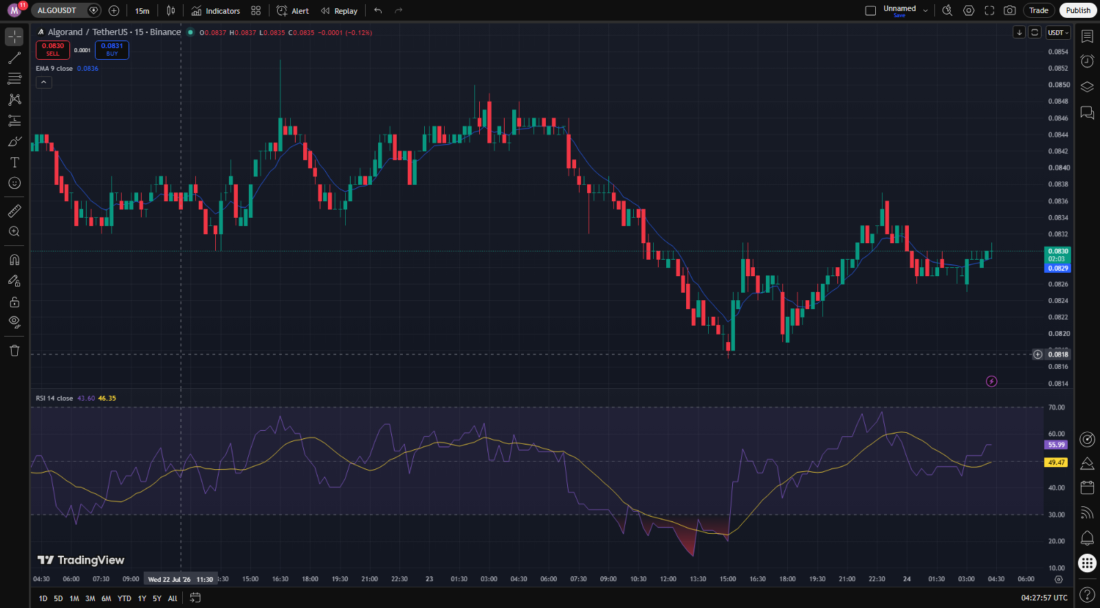Take a chart snapshot with camera icon

point(1010,11)
